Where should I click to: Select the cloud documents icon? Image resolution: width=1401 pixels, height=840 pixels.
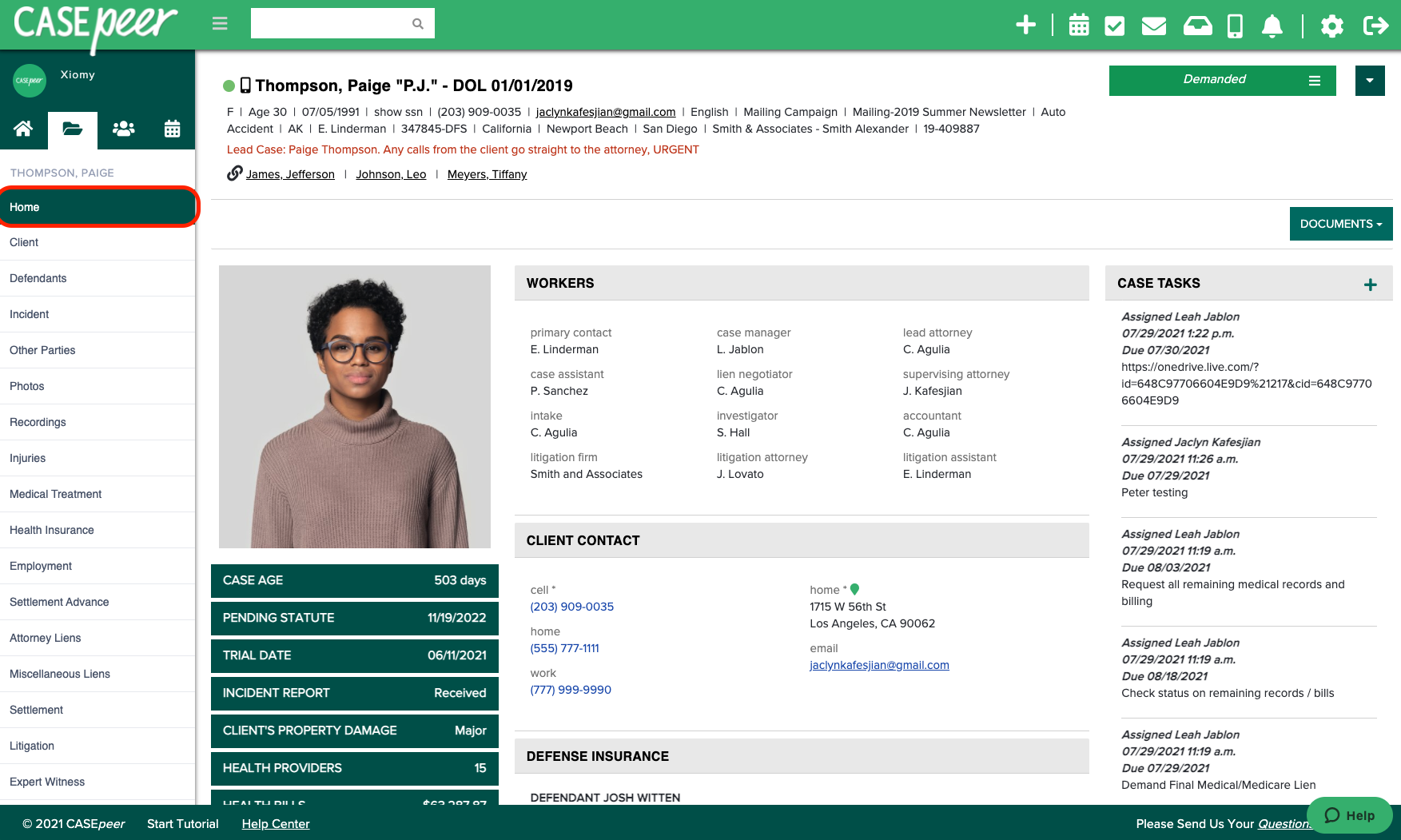coord(1196,25)
